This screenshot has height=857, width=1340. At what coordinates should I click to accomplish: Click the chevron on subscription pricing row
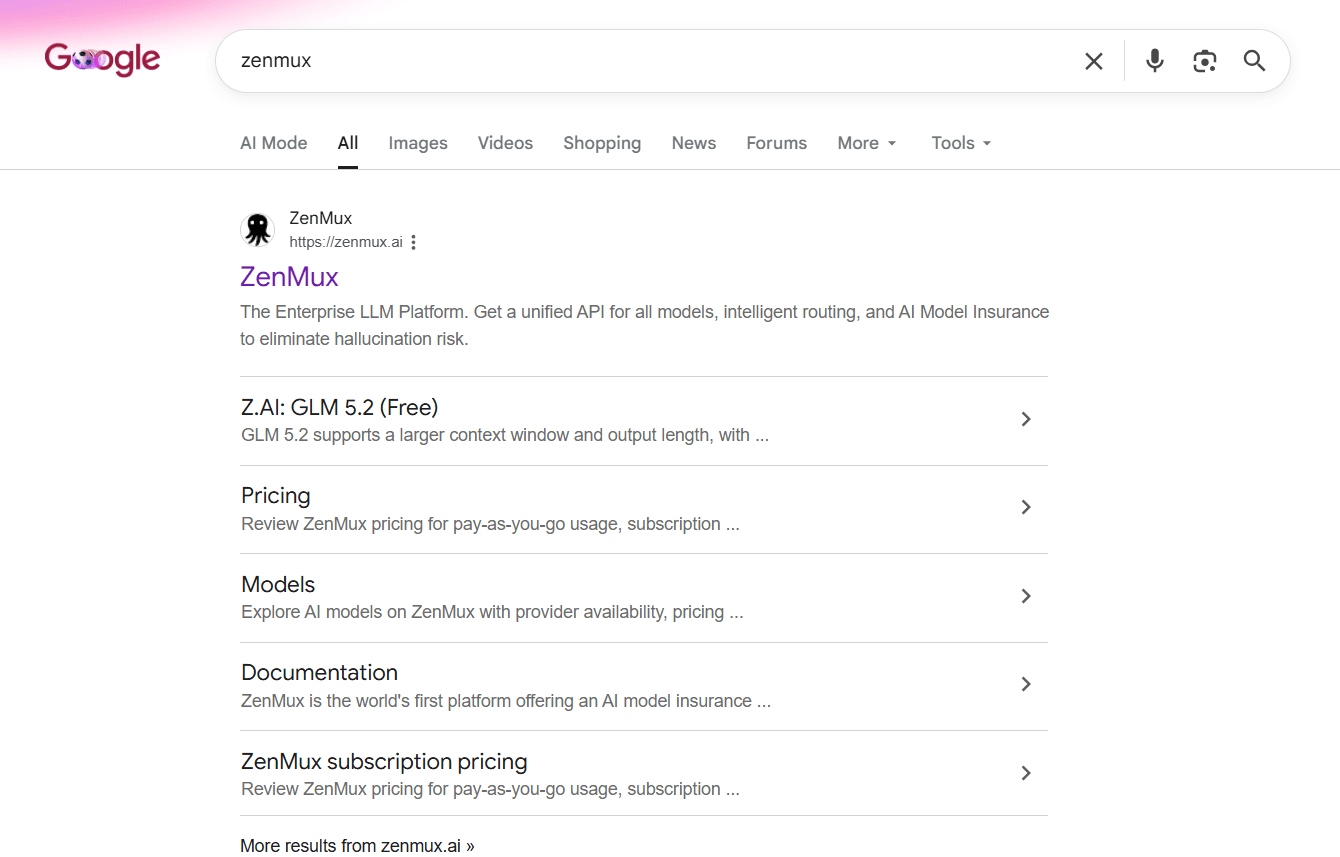click(1025, 773)
